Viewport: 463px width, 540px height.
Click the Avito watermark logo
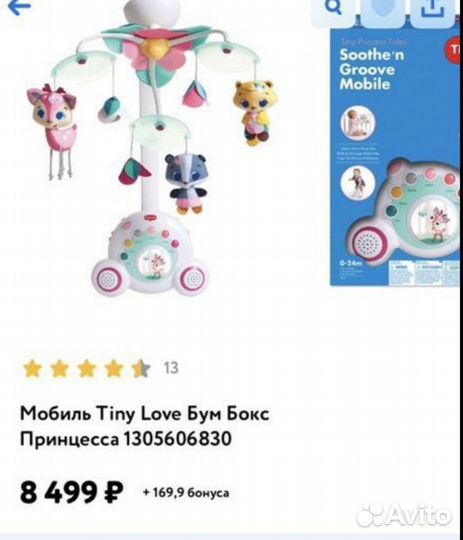pyautogui.click(x=404, y=516)
